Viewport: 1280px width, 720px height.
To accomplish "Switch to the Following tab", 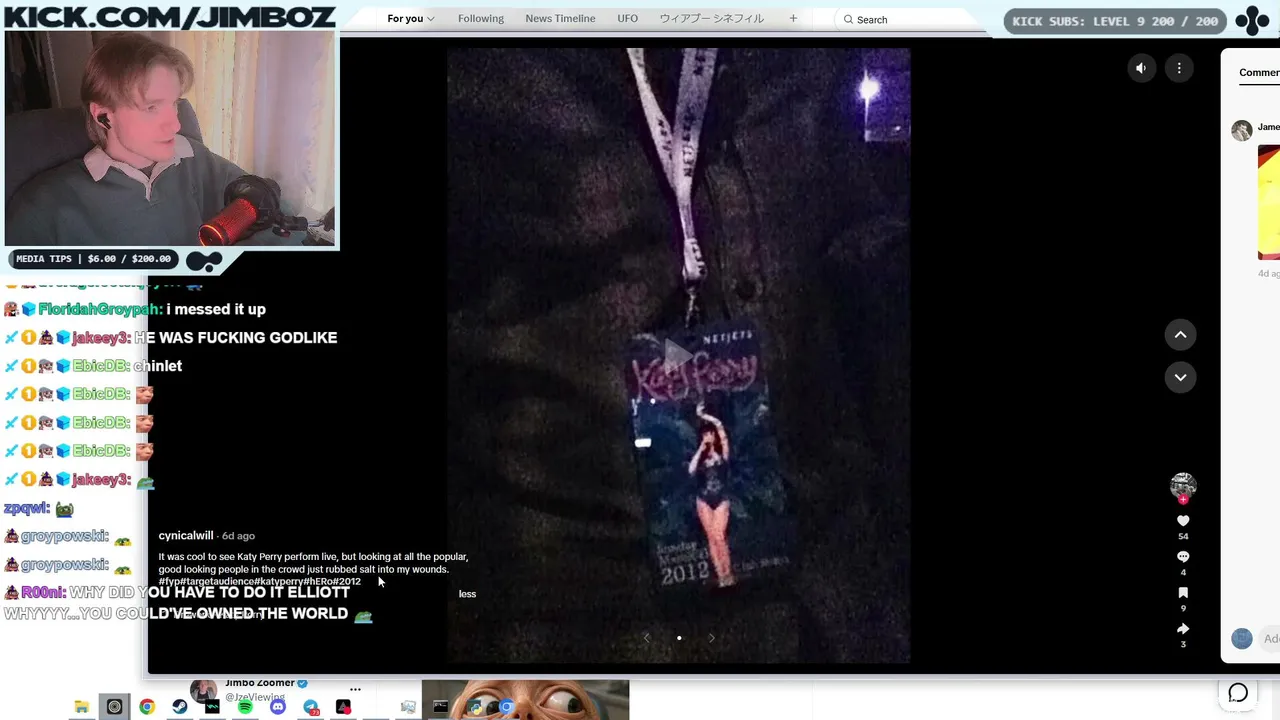I will 481,19.
